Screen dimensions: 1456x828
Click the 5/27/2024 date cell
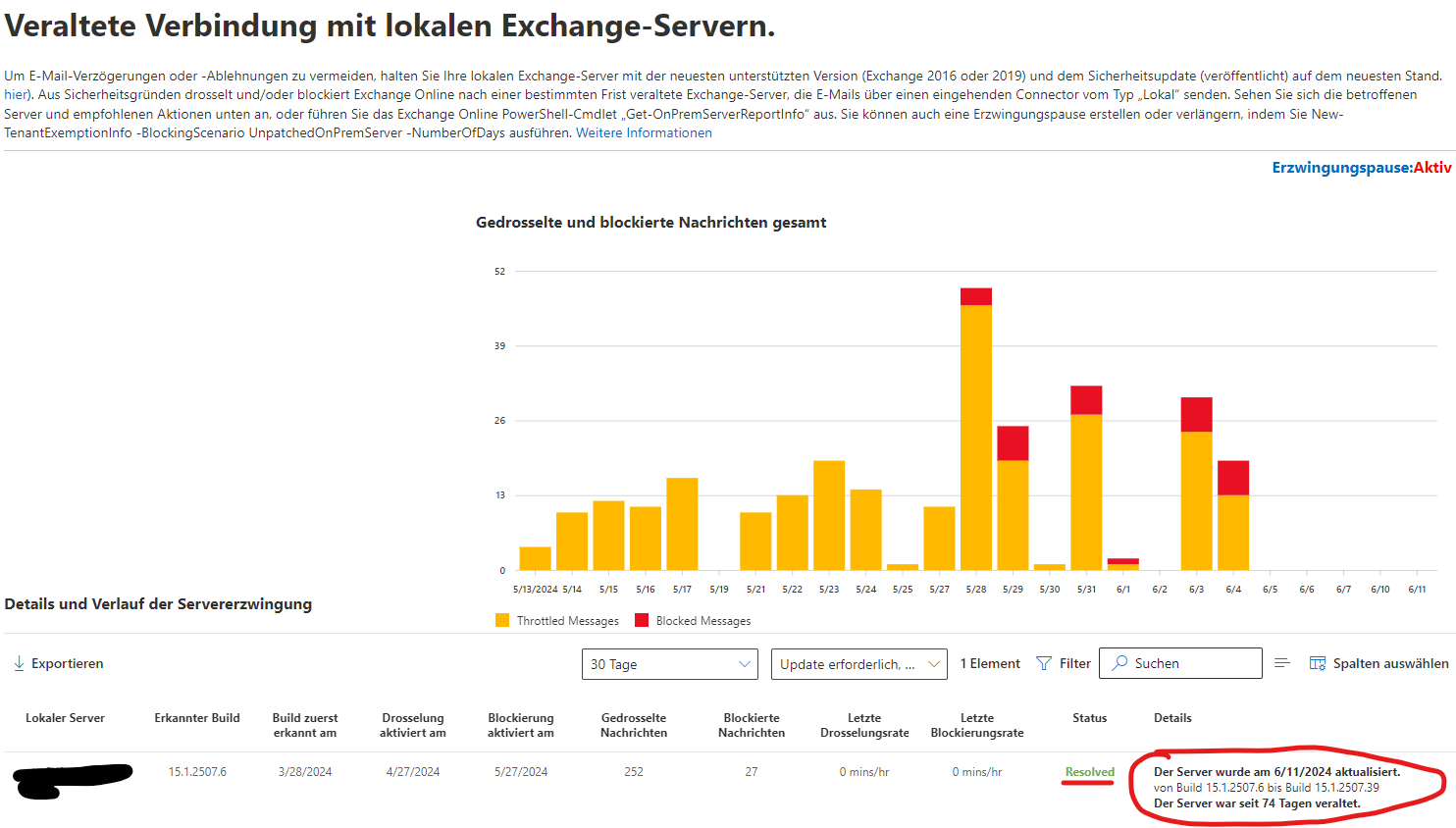521,772
